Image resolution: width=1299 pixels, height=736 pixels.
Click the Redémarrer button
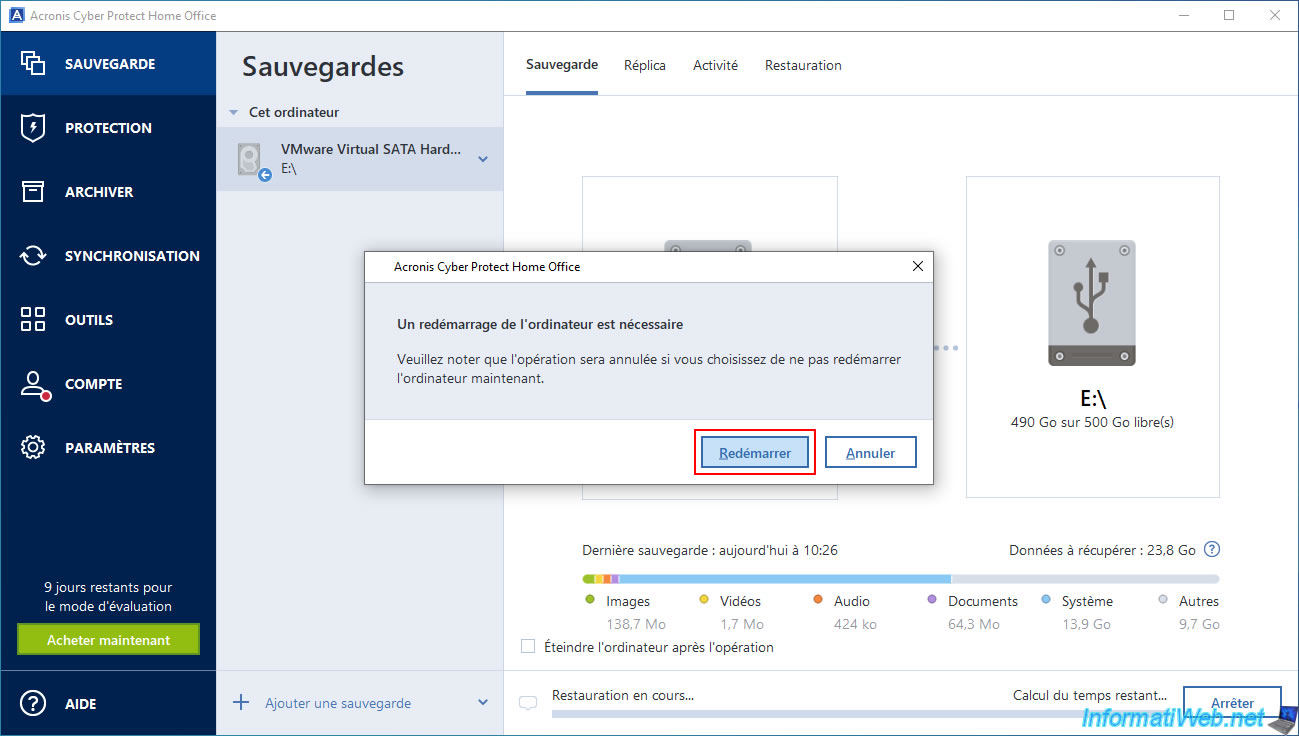click(x=755, y=453)
